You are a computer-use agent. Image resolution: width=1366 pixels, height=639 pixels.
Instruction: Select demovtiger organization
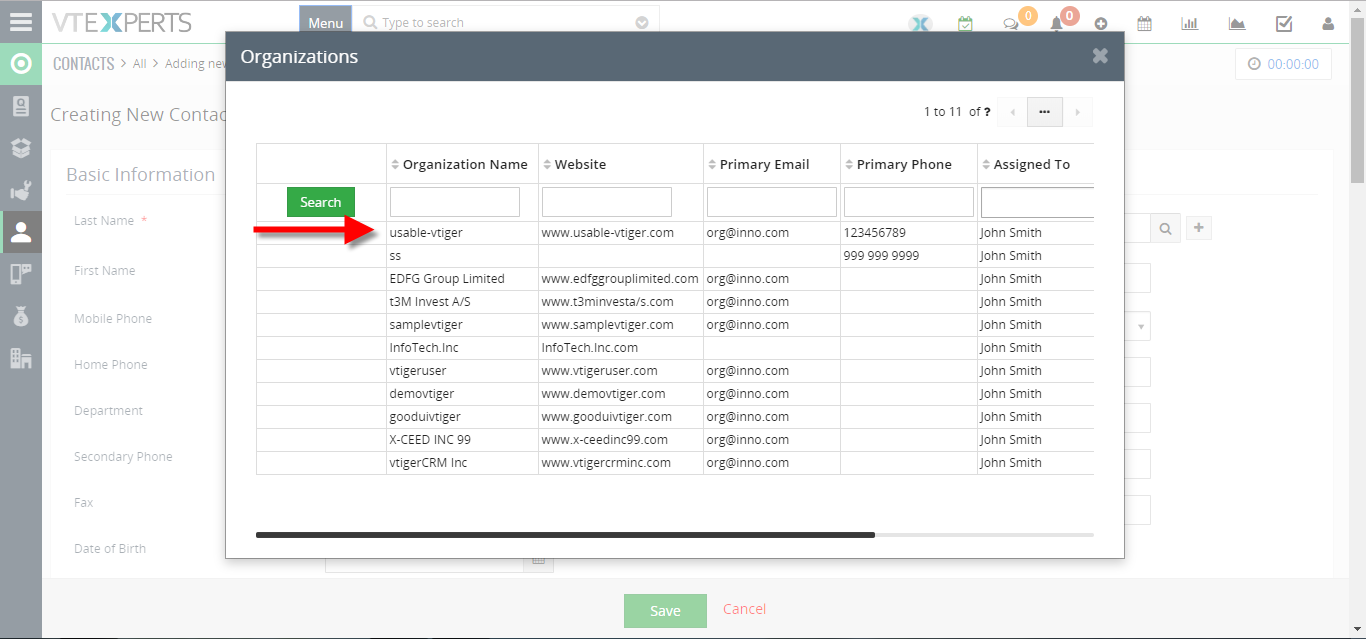421,394
